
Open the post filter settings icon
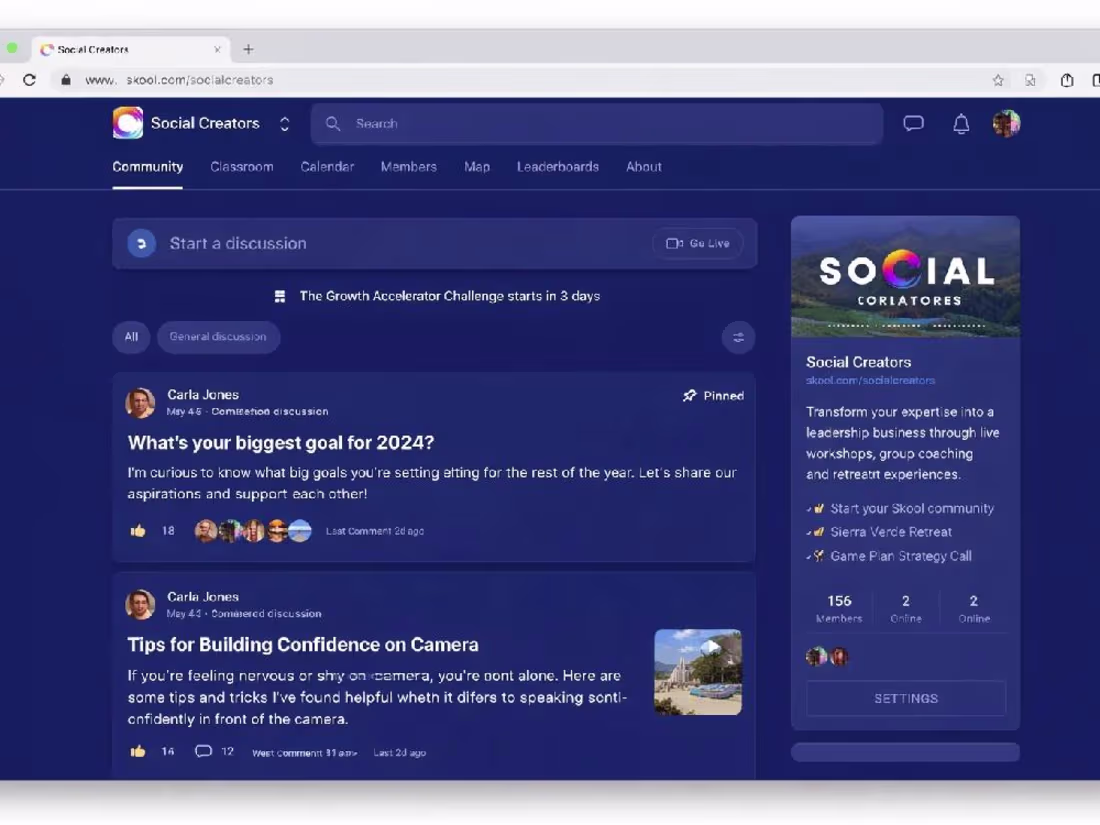[738, 337]
